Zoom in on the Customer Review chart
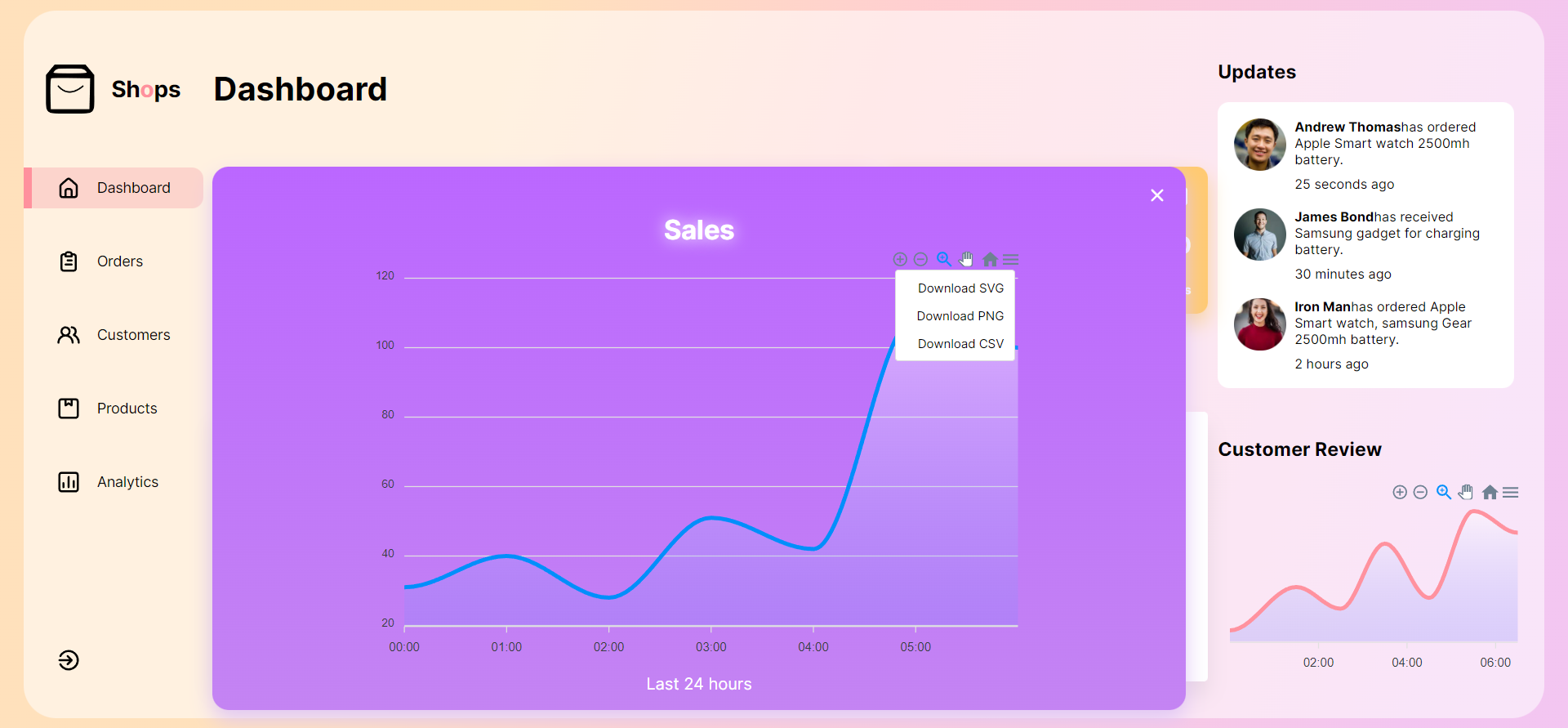Image resolution: width=1568 pixels, height=728 pixels. tap(1400, 492)
